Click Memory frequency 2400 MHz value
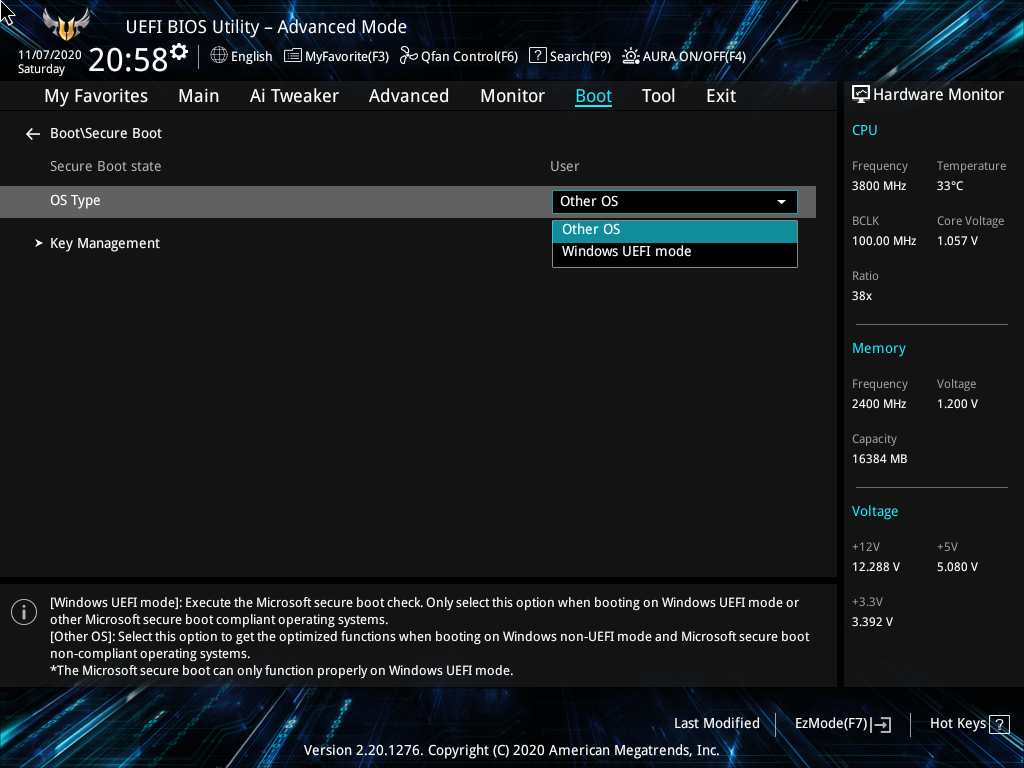The image size is (1024, 768). tap(879, 404)
